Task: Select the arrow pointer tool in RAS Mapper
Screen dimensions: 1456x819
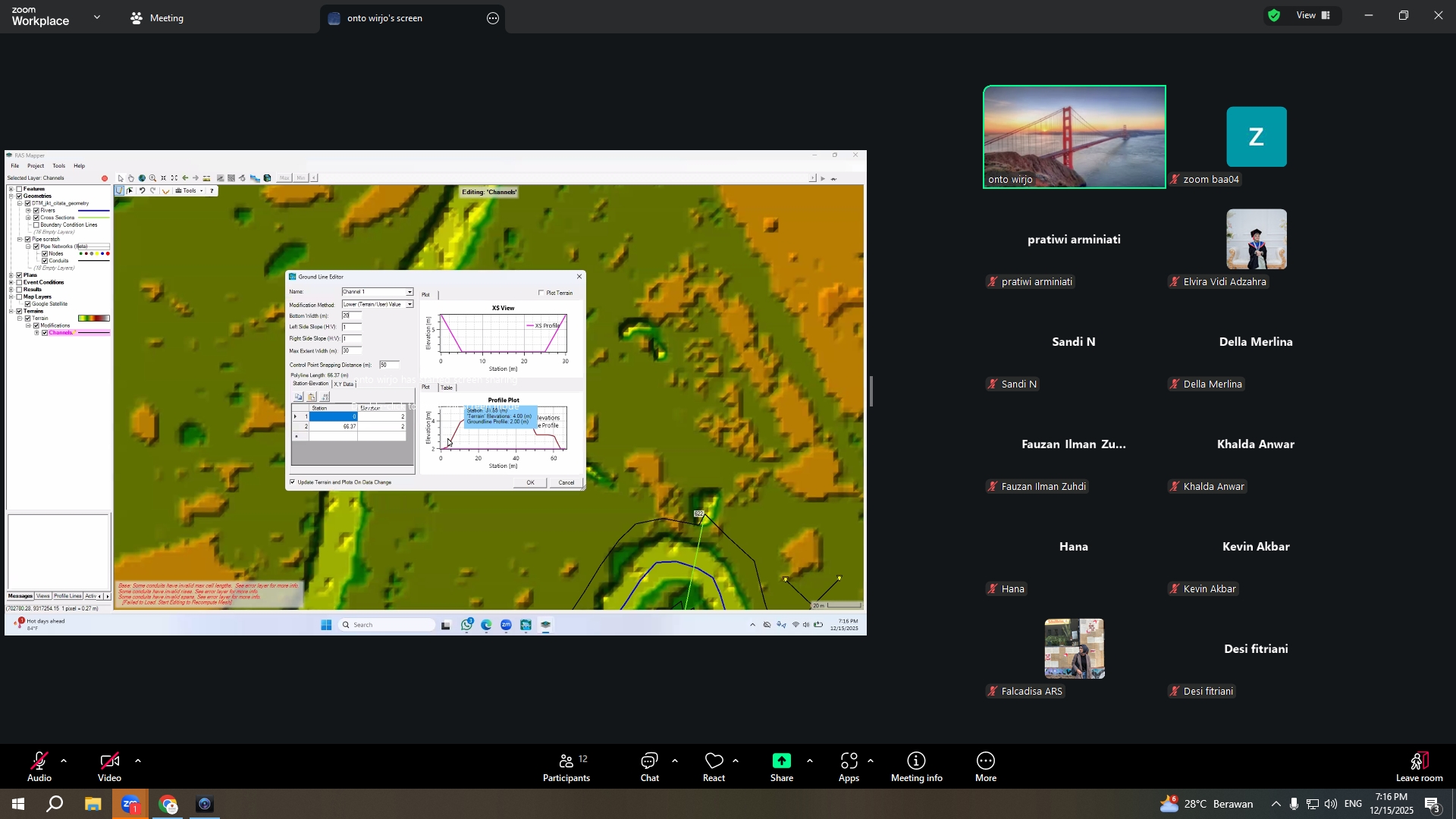Action: [121, 178]
